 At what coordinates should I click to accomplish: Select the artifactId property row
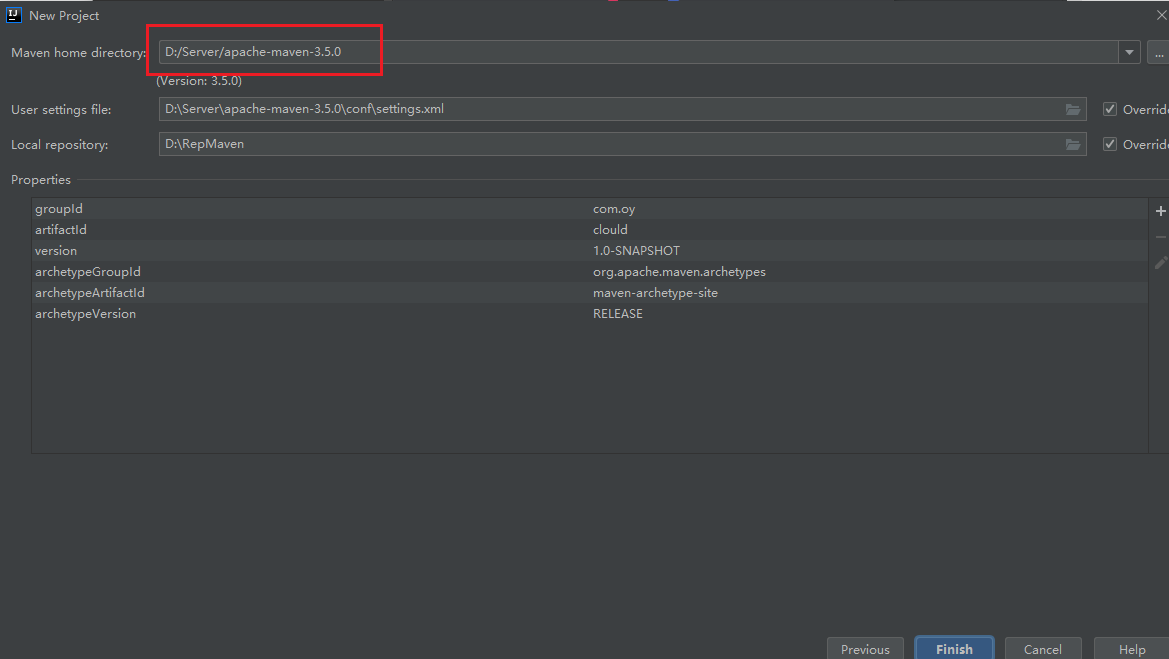tap(590, 230)
